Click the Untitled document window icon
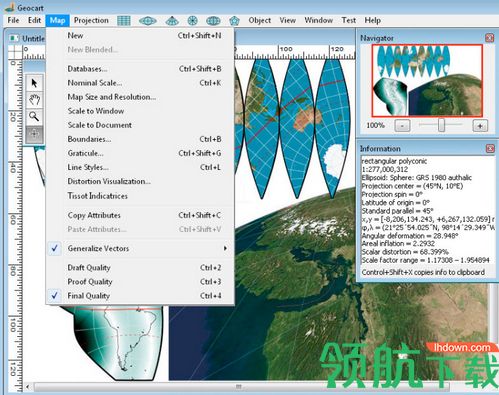 [x=14, y=38]
